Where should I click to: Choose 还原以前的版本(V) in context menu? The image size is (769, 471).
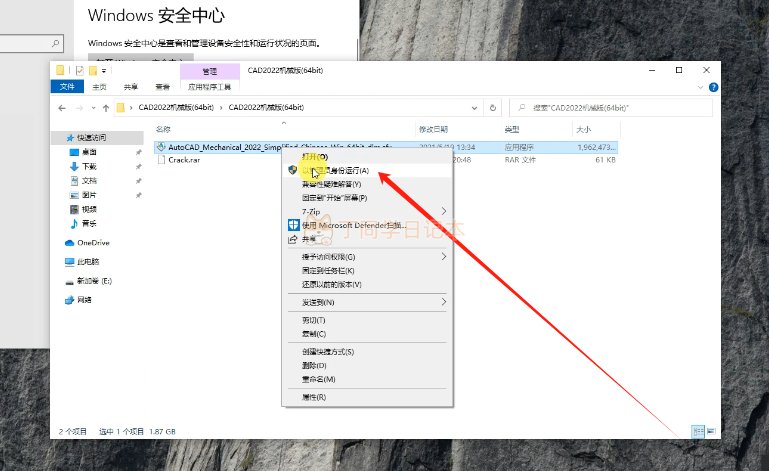pyautogui.click(x=367, y=284)
